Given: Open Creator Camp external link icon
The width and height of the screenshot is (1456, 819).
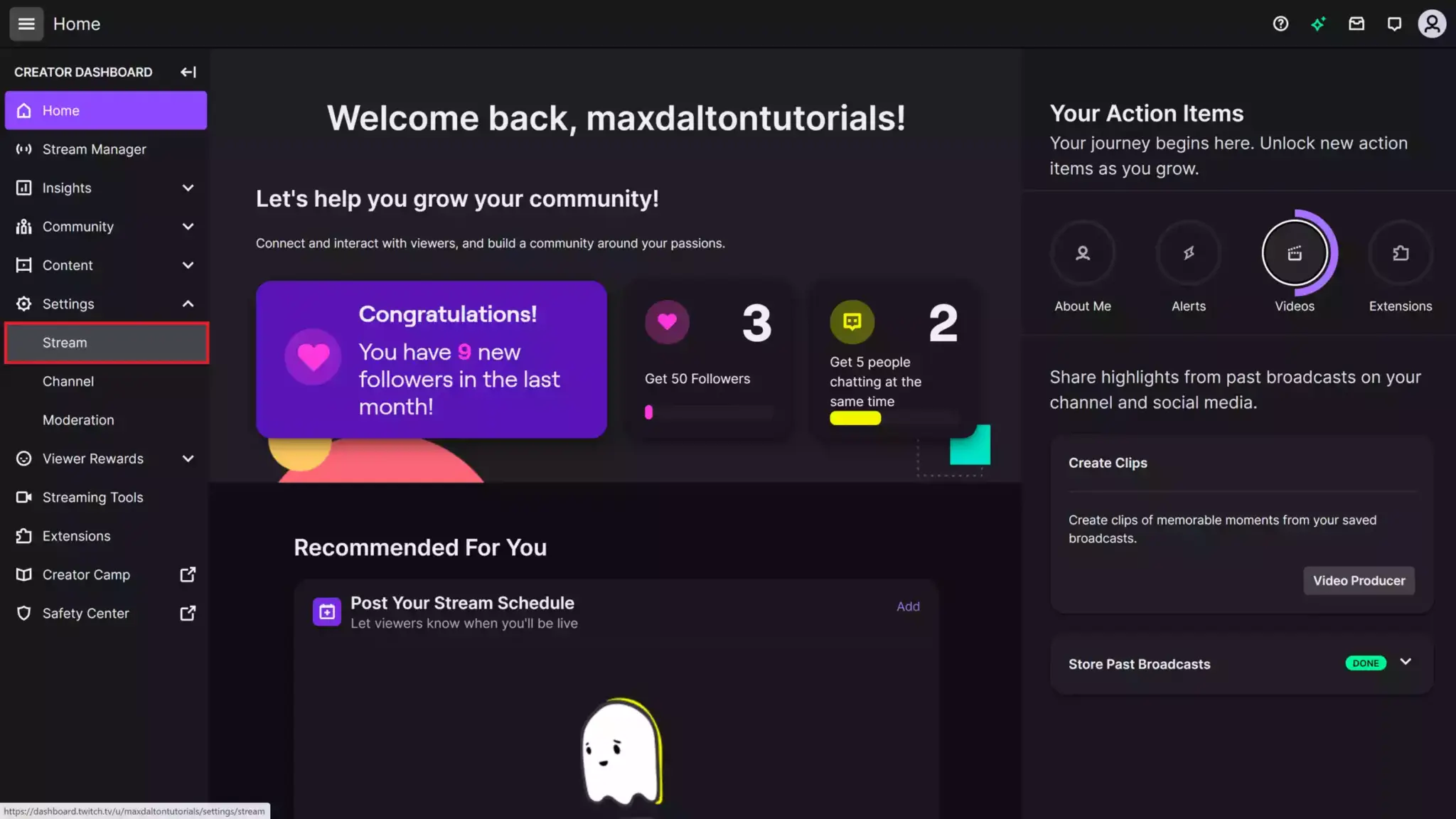Looking at the screenshot, I should (x=188, y=574).
